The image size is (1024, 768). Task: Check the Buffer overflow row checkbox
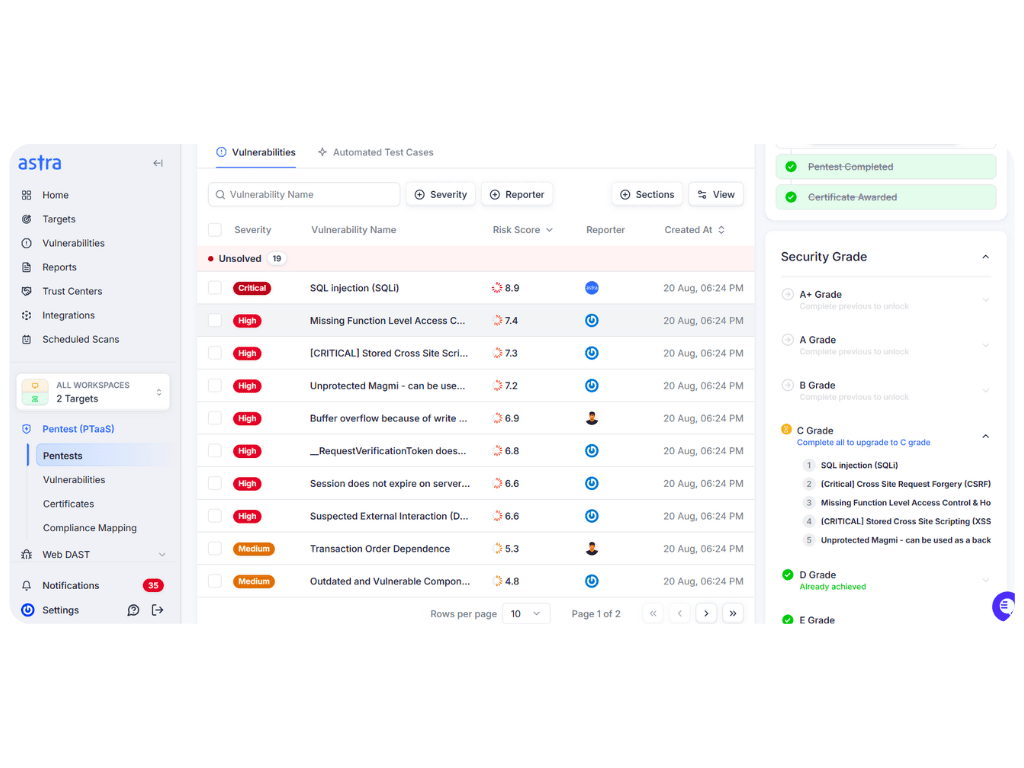click(x=215, y=419)
